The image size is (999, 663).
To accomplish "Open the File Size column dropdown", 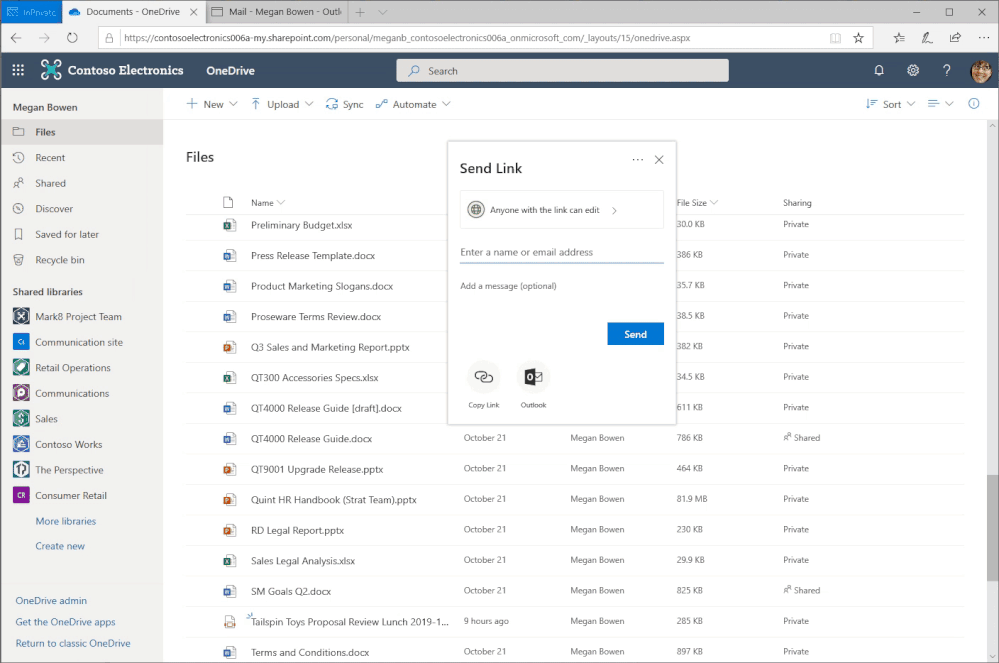I will click(714, 203).
